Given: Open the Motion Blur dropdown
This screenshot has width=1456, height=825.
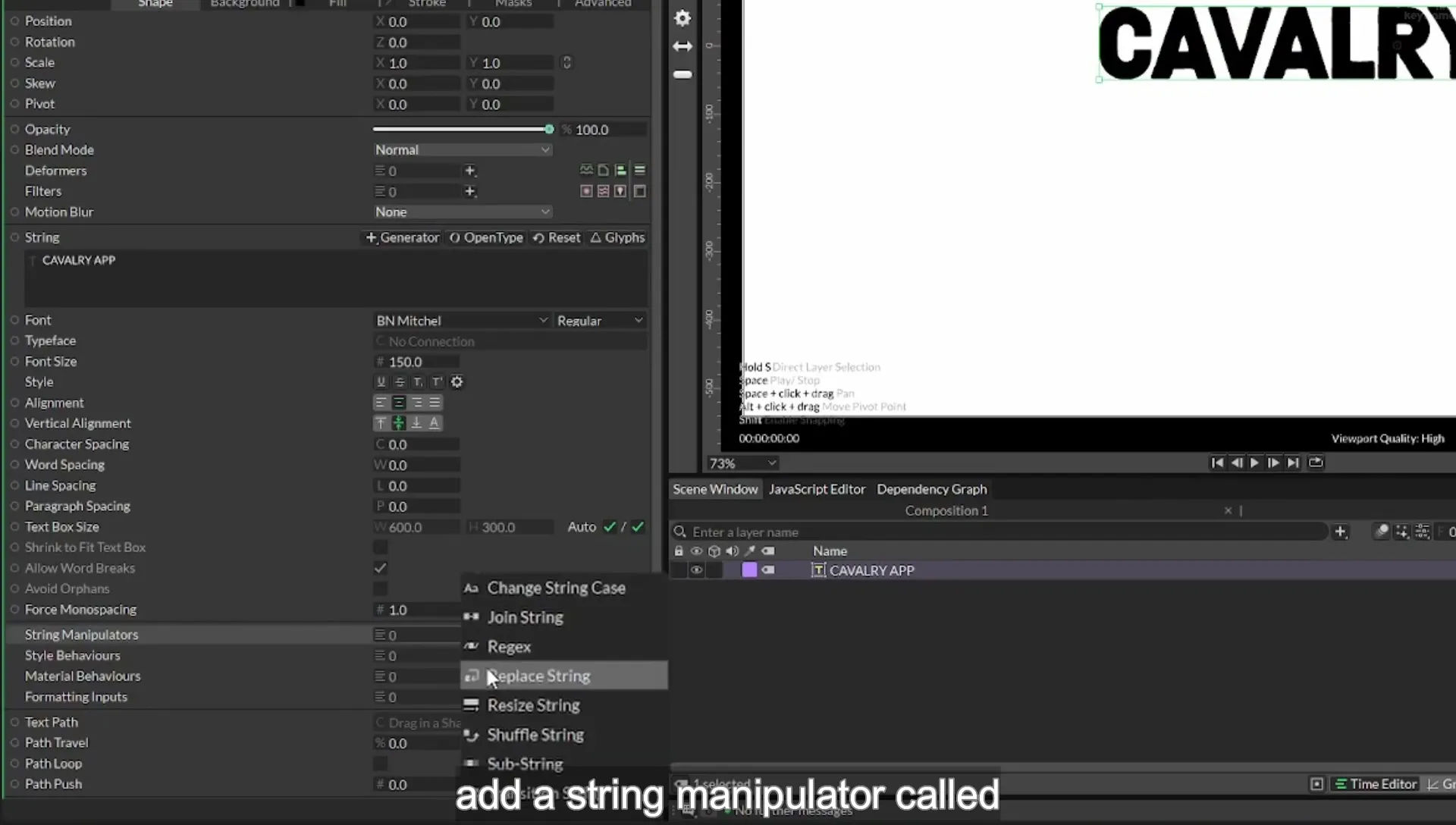Looking at the screenshot, I should 463,212.
